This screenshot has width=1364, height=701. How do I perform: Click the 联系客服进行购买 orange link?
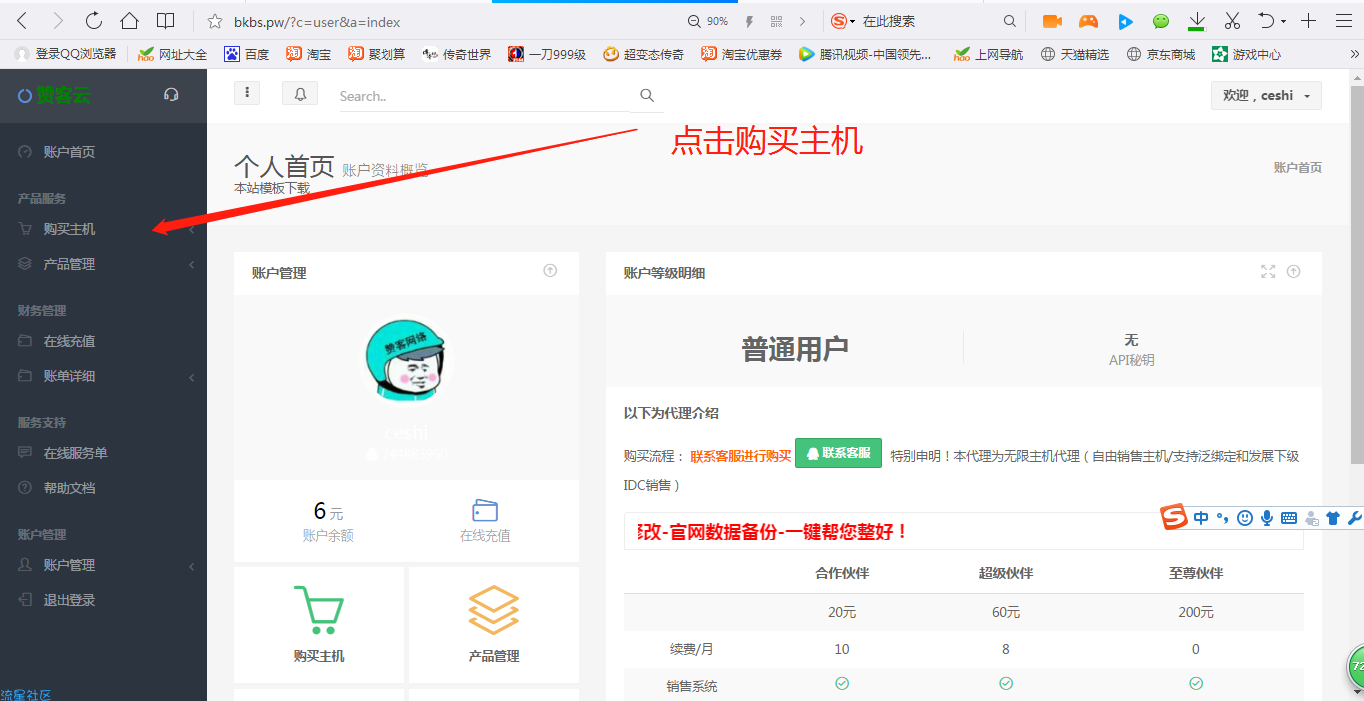(x=741, y=456)
